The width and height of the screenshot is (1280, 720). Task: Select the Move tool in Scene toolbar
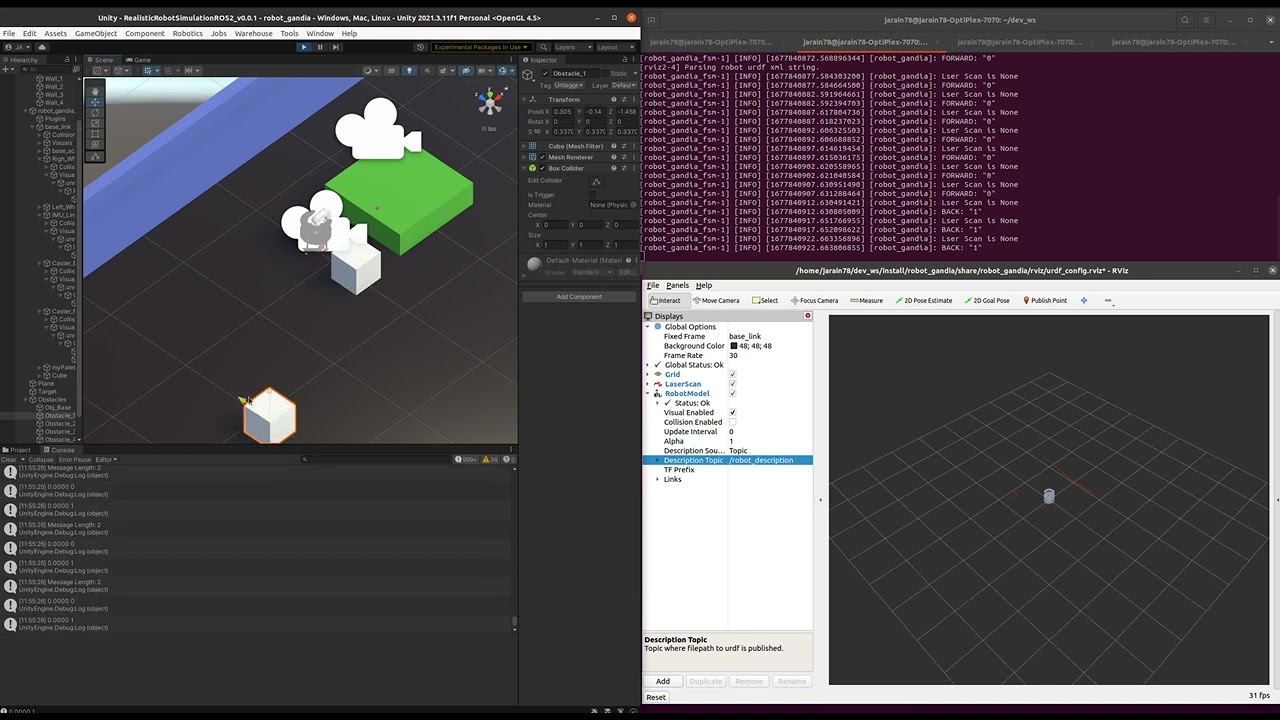[95, 102]
